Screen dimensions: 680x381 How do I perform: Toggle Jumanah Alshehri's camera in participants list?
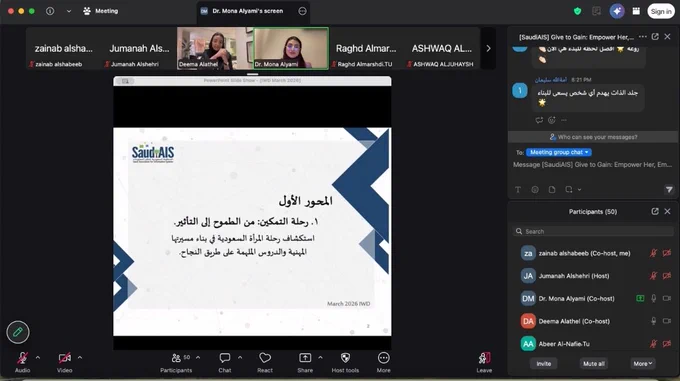(667, 276)
